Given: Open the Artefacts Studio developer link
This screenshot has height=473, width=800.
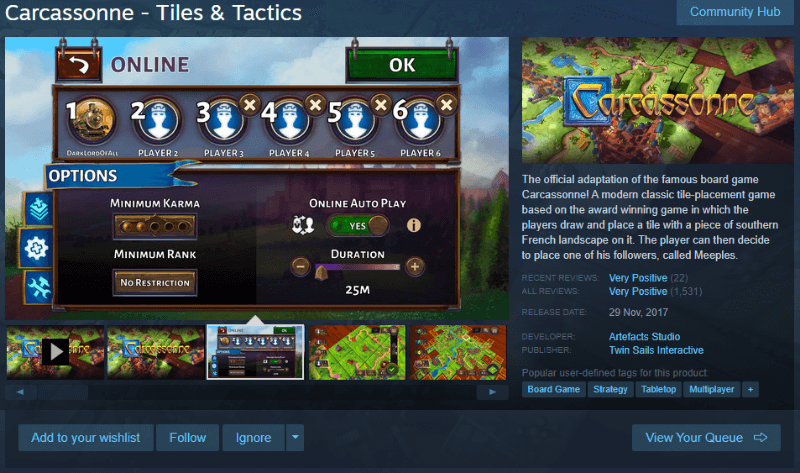Looking at the screenshot, I should (644, 336).
